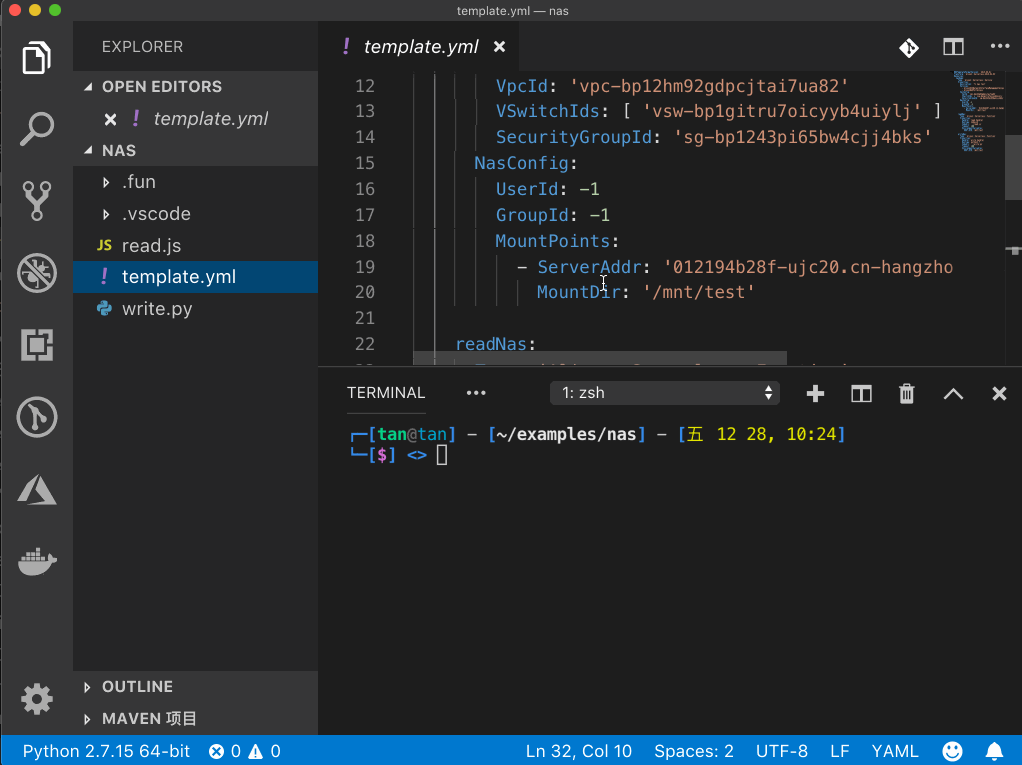Click the 'VpcId' key on line 12

521,86
